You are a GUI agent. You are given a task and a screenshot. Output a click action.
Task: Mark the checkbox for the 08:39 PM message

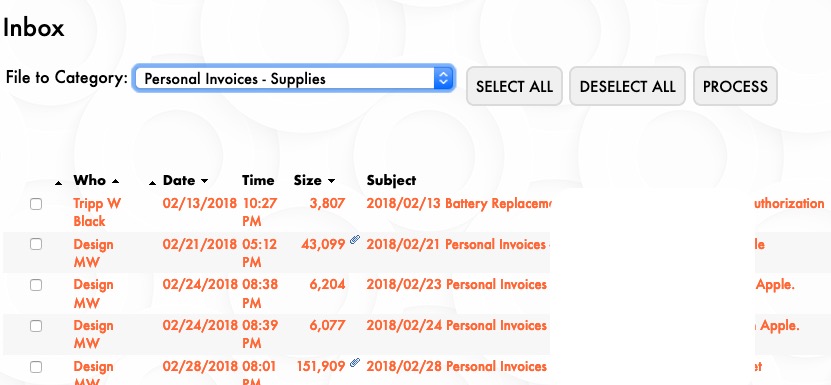(36, 326)
